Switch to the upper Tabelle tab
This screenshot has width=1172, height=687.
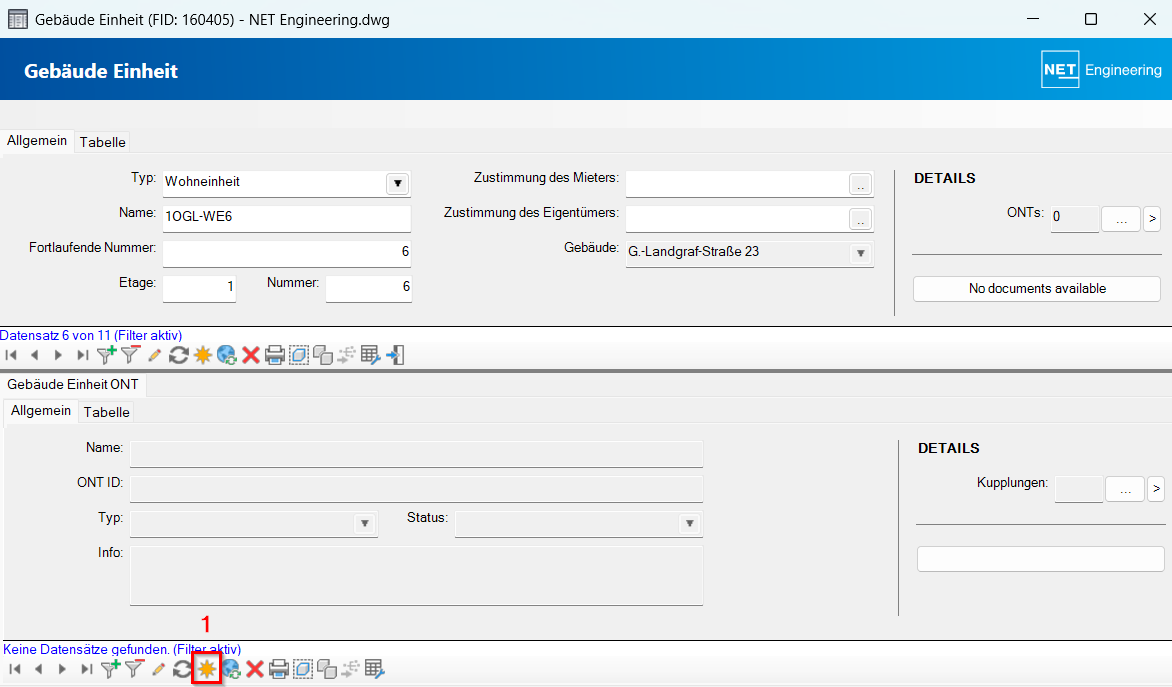point(103,142)
